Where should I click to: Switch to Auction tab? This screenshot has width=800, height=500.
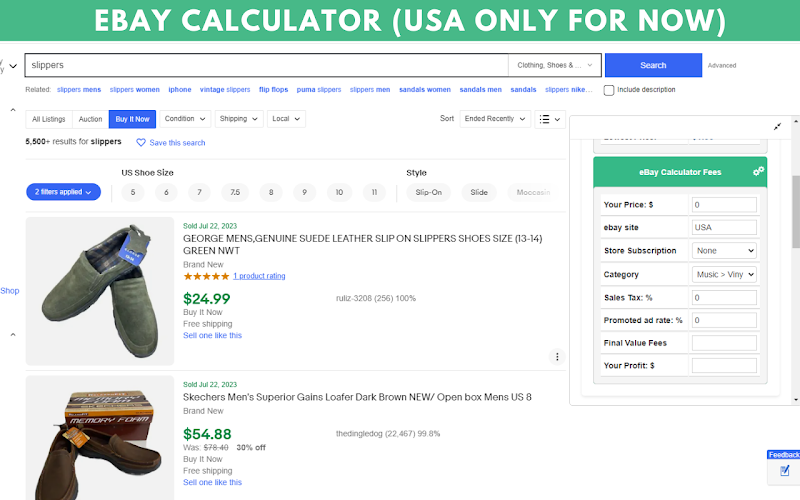coord(90,119)
